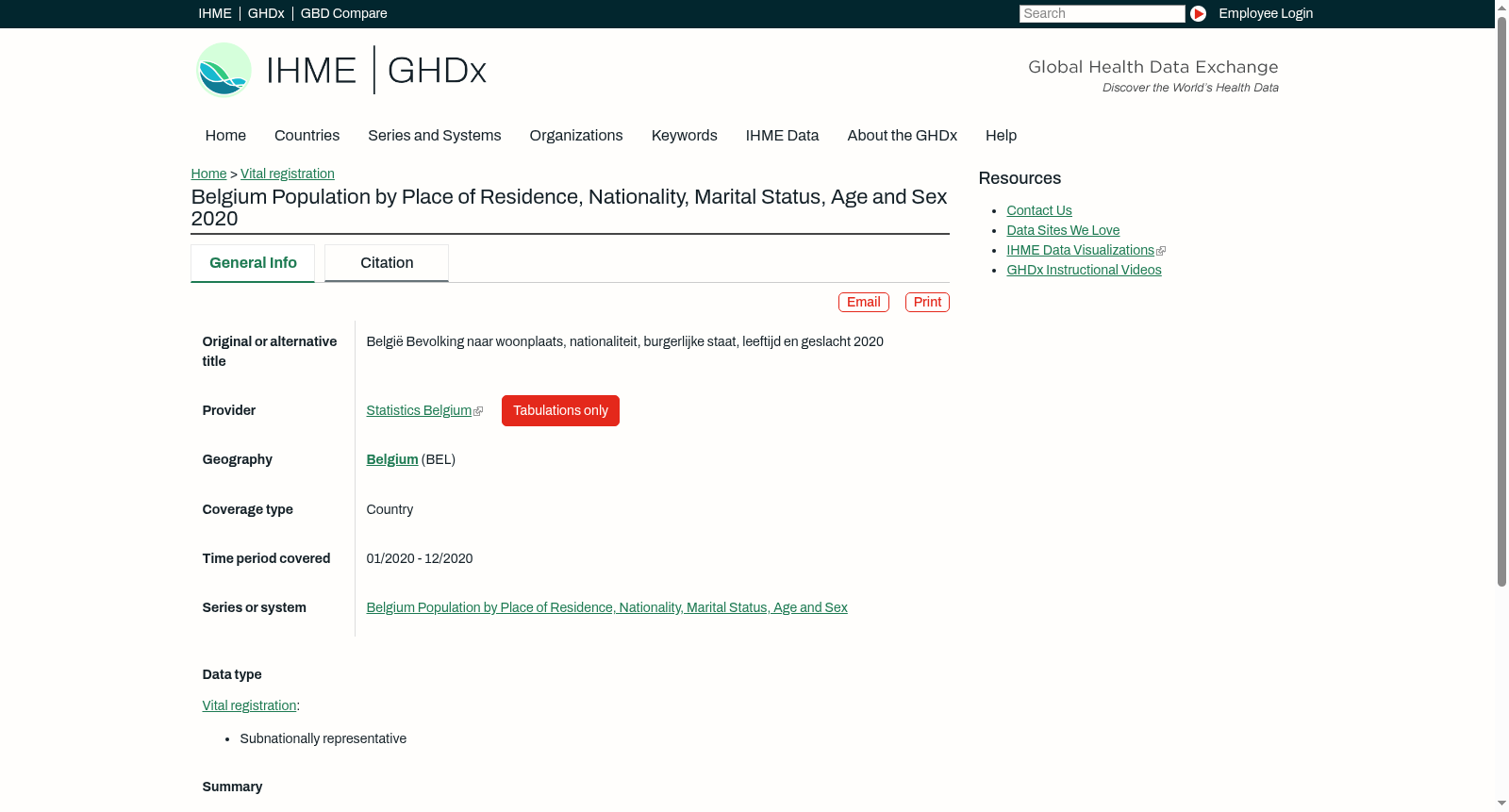Image resolution: width=1509 pixels, height=812 pixels.
Task: Open GHDx Instructional Videos link
Action: [1084, 270]
